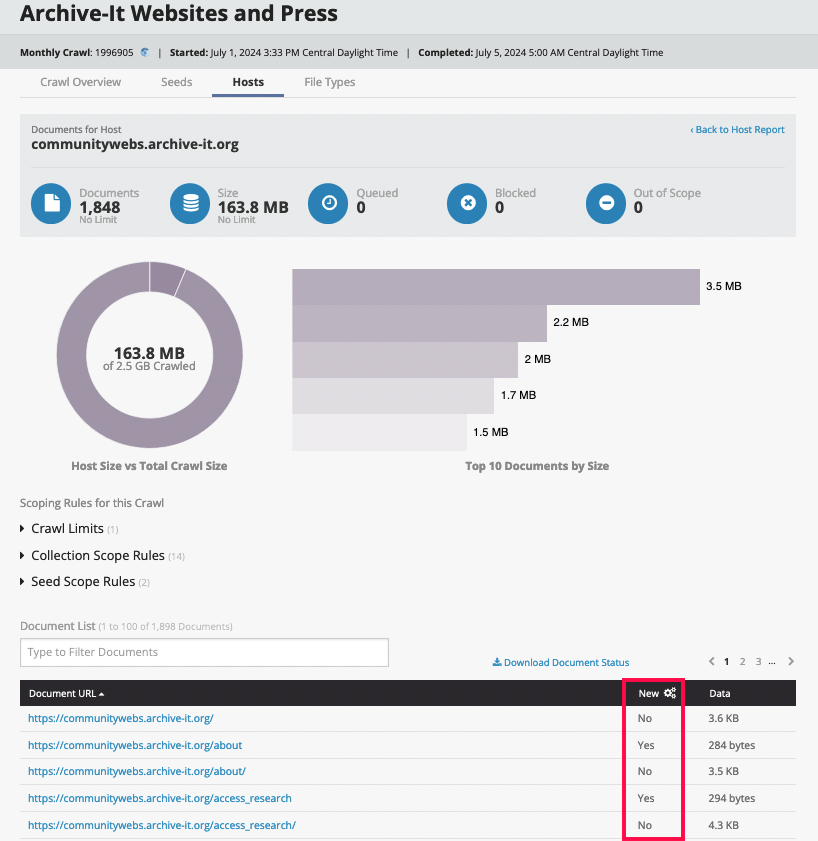Open the communitywebs.archive-it.org/about link
818x841 pixels.
coord(135,745)
